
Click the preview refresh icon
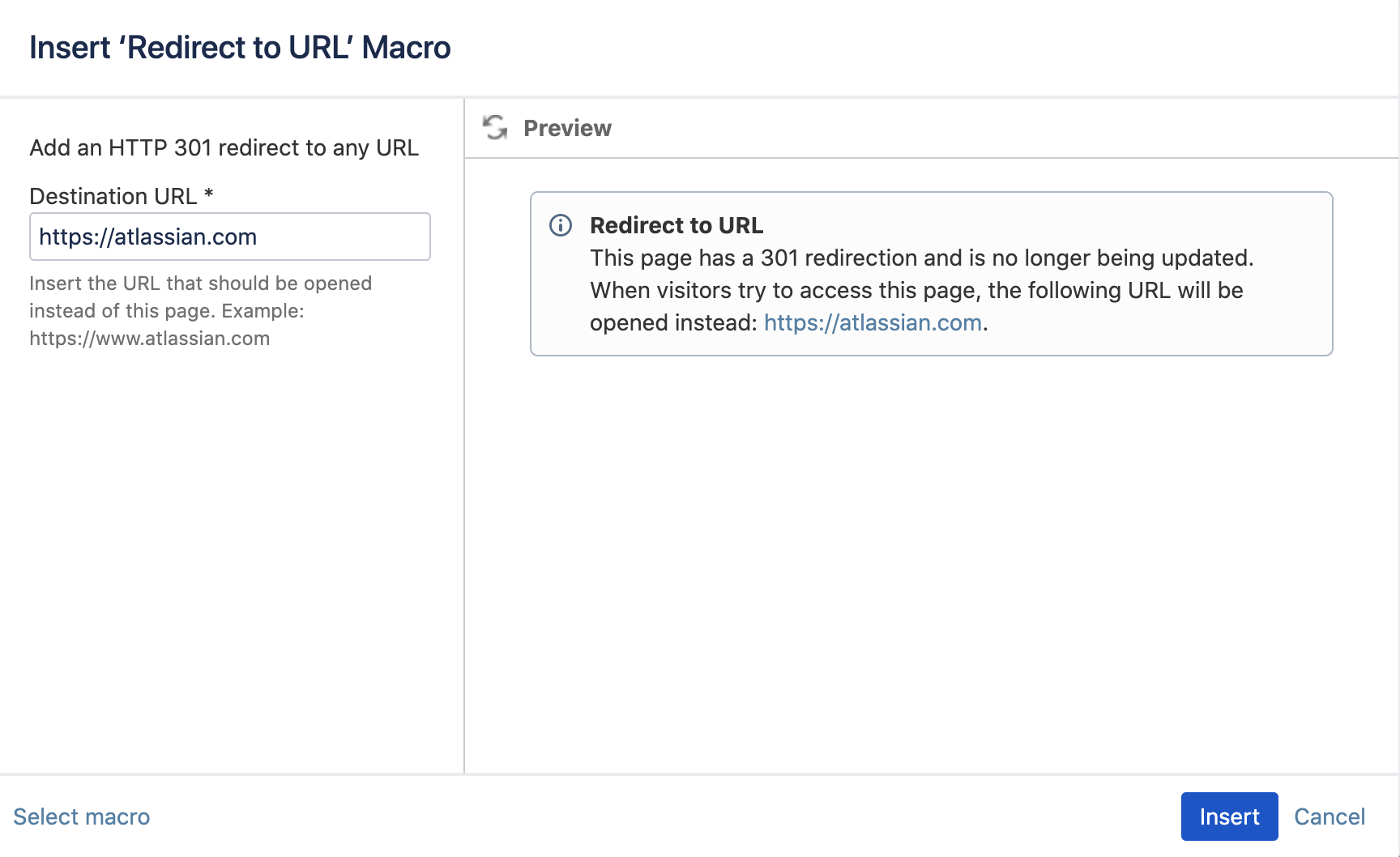(x=495, y=128)
